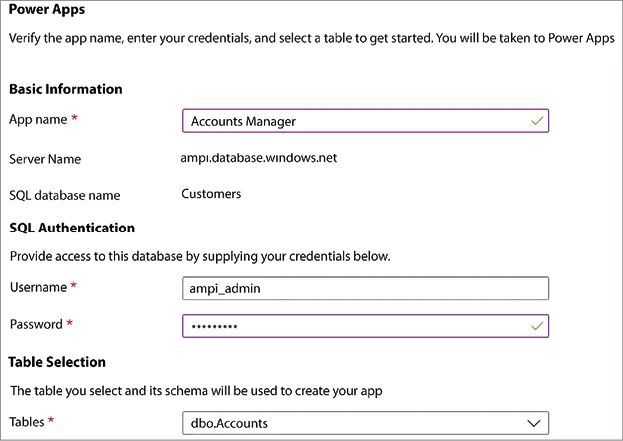Screen dimensions: 623x441
Task: Click the Customers database name value
Action: point(211,194)
